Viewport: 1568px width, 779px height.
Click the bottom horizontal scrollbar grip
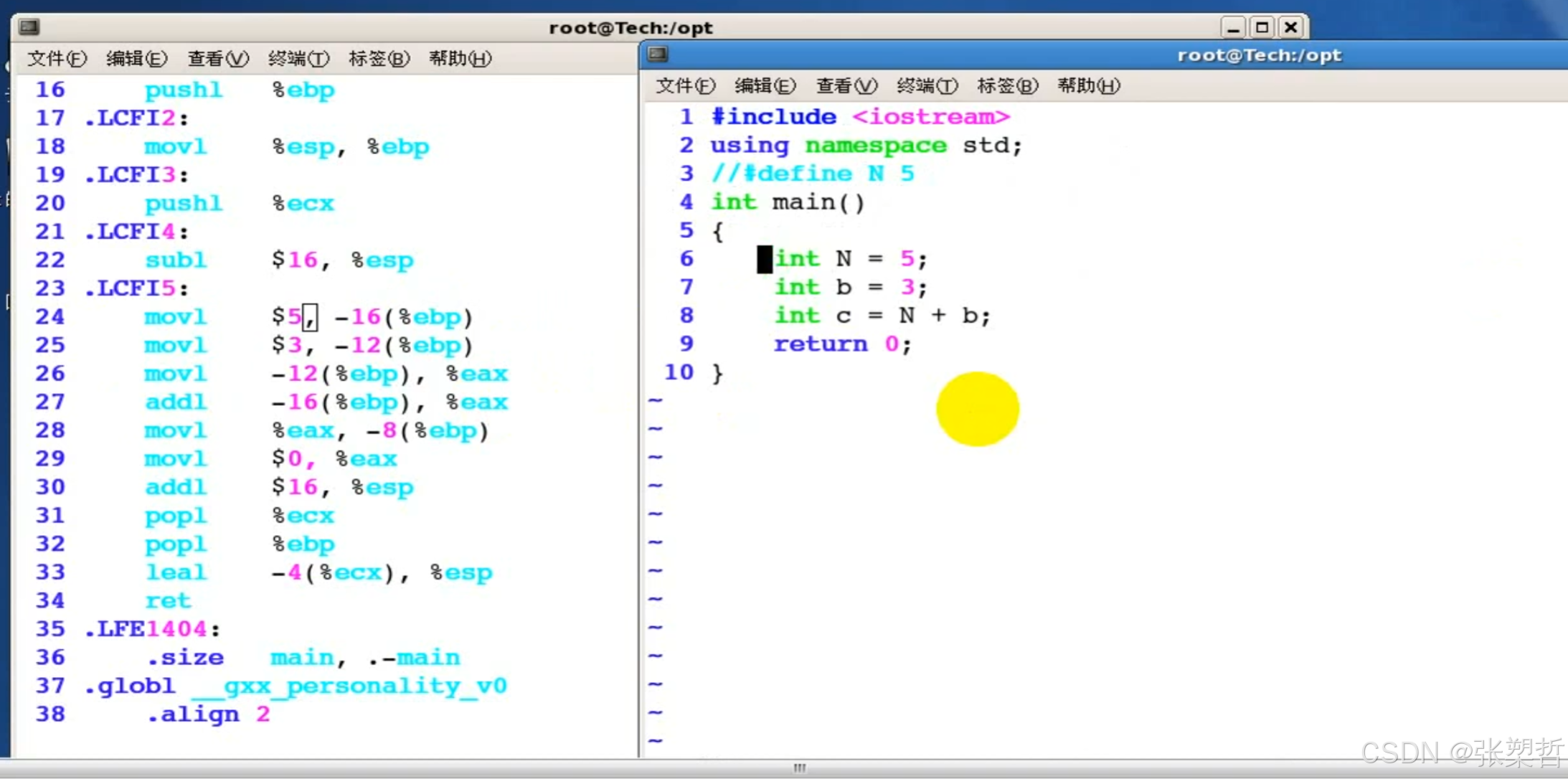click(x=799, y=768)
